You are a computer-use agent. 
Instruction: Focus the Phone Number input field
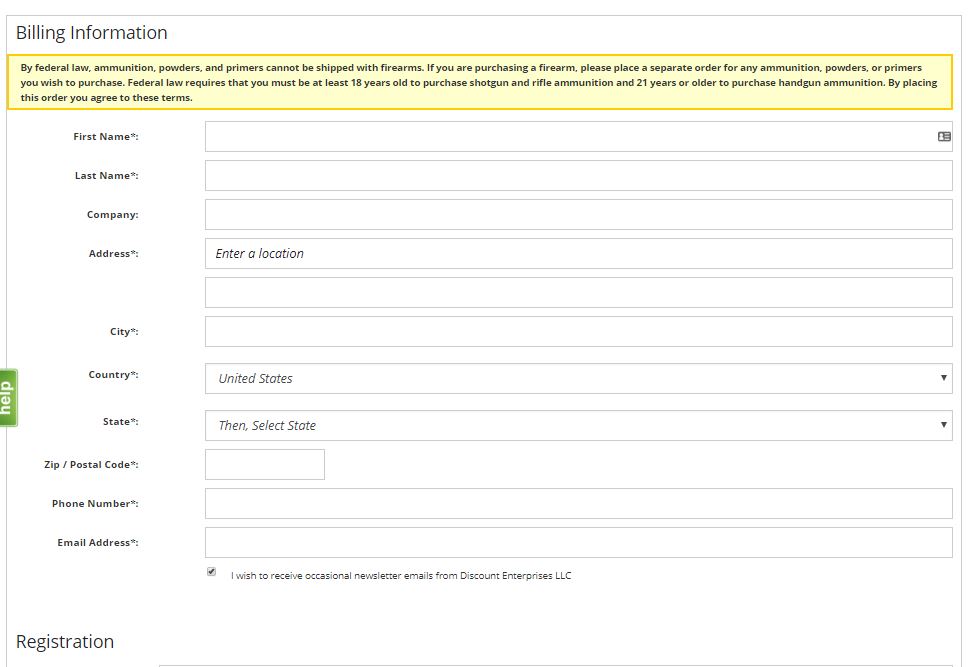pos(578,503)
